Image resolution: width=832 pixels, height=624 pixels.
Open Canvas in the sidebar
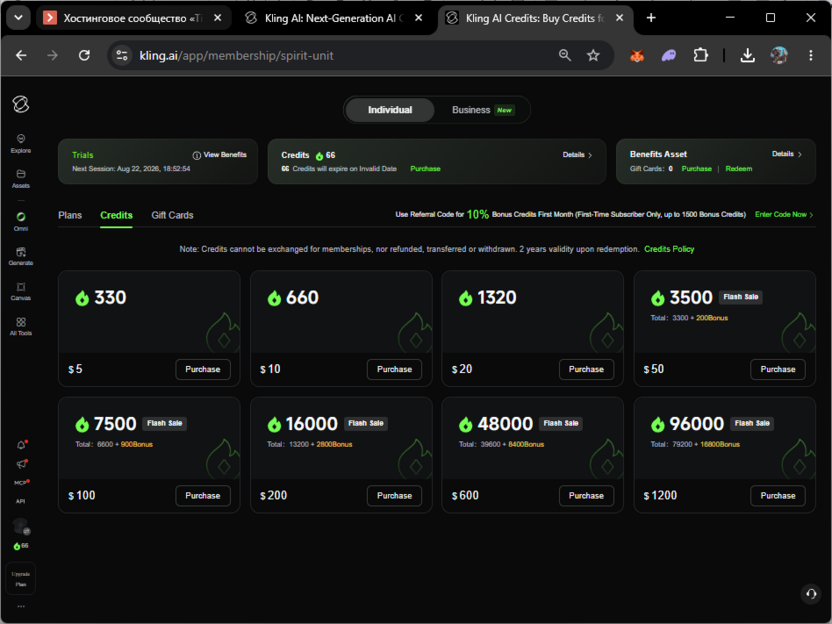click(21, 291)
